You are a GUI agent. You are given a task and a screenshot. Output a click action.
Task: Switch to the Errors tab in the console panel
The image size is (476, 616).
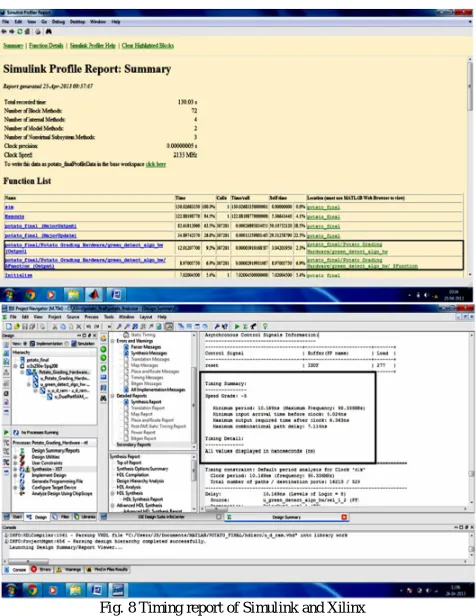[41, 569]
